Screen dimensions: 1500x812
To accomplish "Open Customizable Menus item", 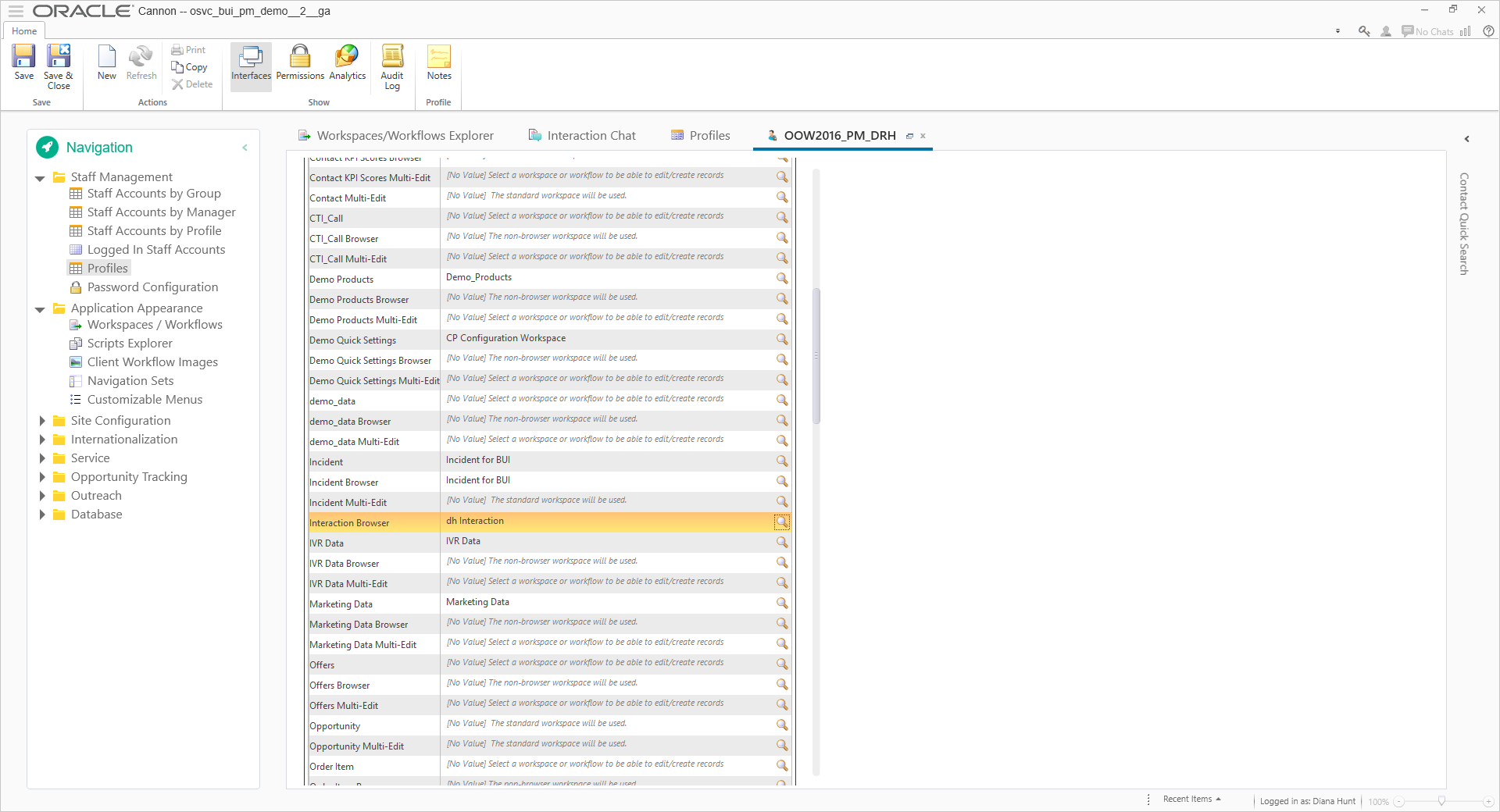I will (x=137, y=400).
